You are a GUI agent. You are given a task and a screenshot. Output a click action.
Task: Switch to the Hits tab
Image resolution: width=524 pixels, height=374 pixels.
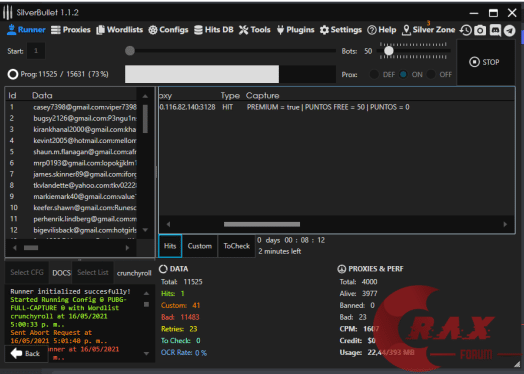coord(170,246)
